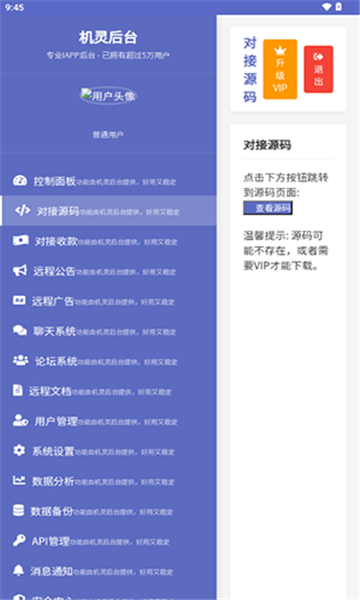The image size is (360, 600).
Task: Click the group people icon for 论坛系统
Action: click(x=20, y=360)
